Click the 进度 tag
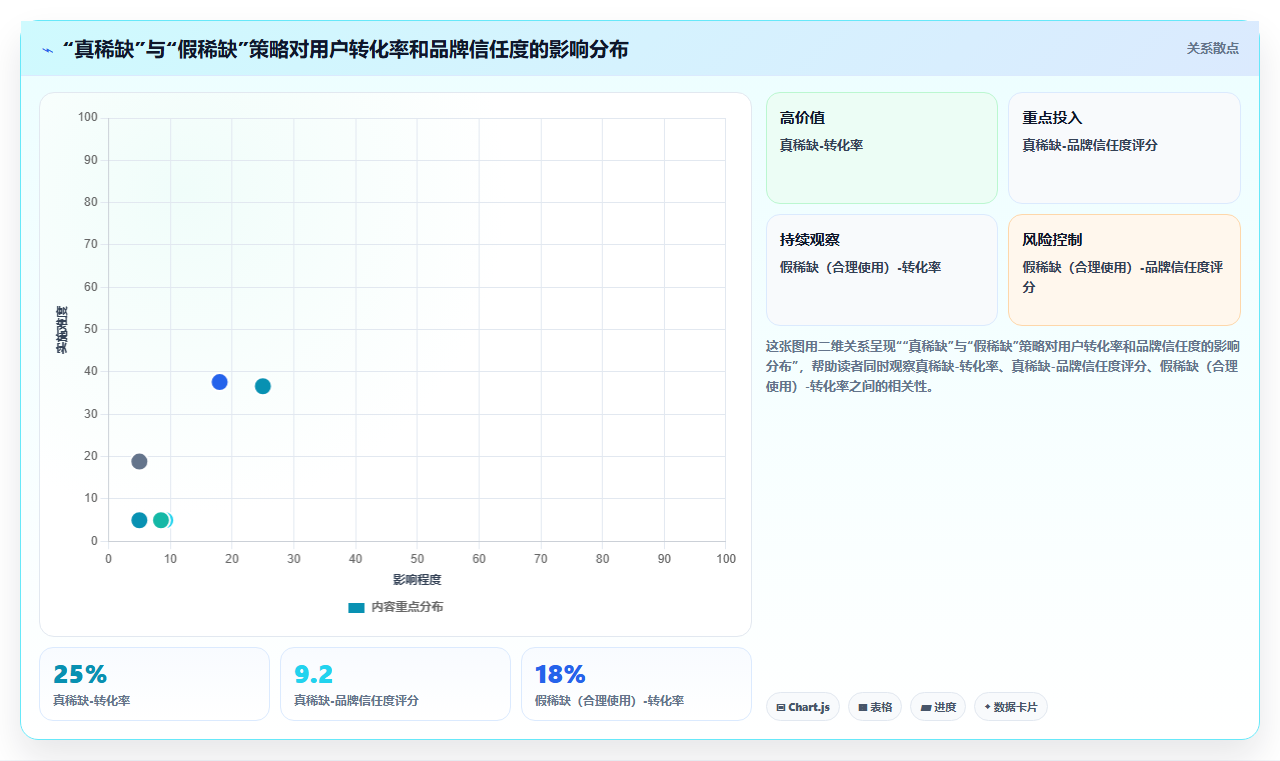Screen dimensions: 1280x761 938,707
